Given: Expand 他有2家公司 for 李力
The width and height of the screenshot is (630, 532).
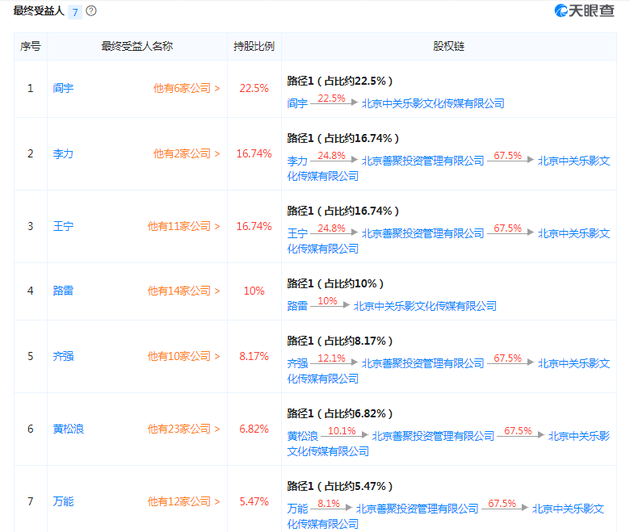Looking at the screenshot, I should click(186, 154).
